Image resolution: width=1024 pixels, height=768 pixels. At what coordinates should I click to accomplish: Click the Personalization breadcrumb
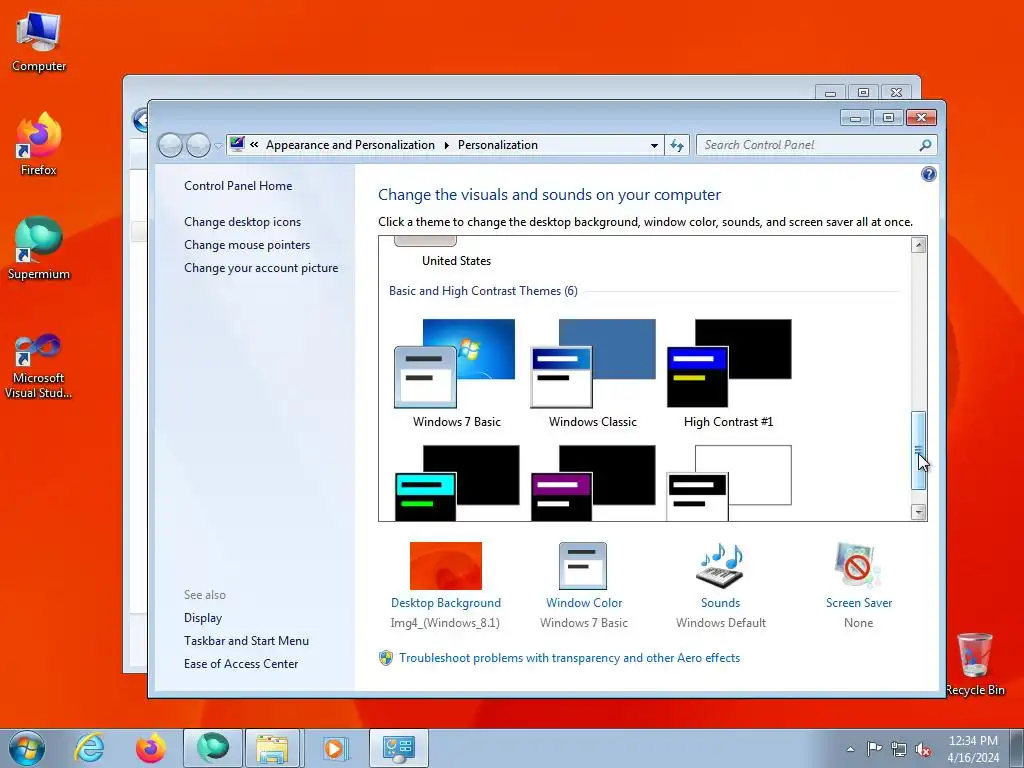[x=498, y=145]
